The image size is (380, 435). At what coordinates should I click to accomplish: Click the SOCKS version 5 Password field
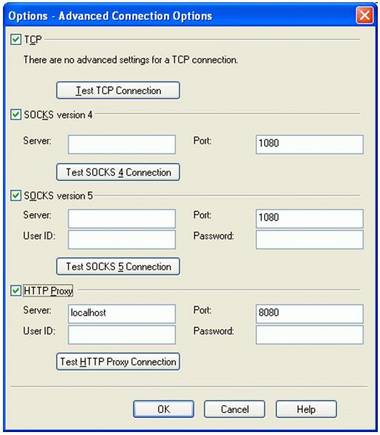pyautogui.click(x=310, y=239)
